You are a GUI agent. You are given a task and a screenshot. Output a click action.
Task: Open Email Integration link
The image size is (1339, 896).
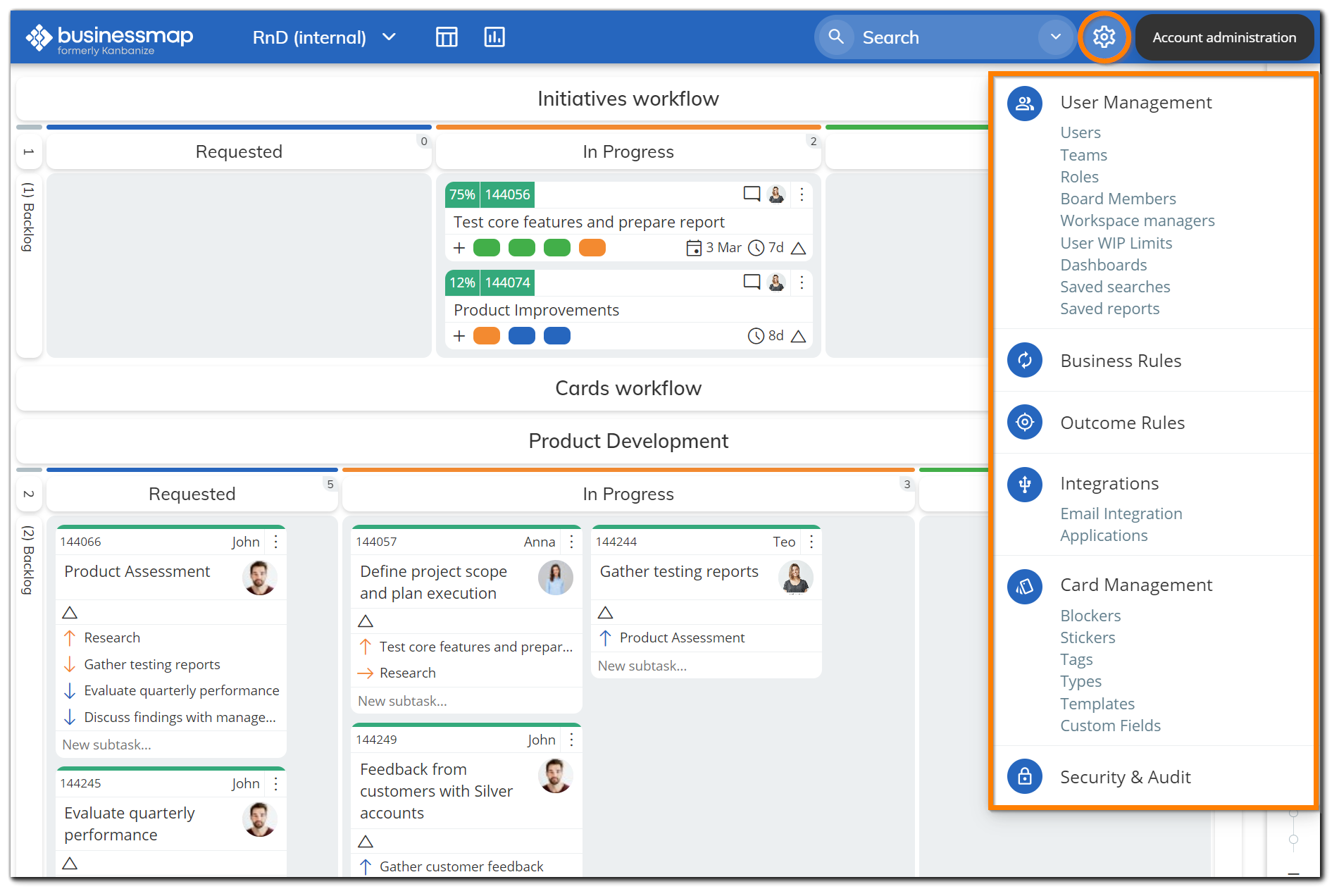[1121, 514]
